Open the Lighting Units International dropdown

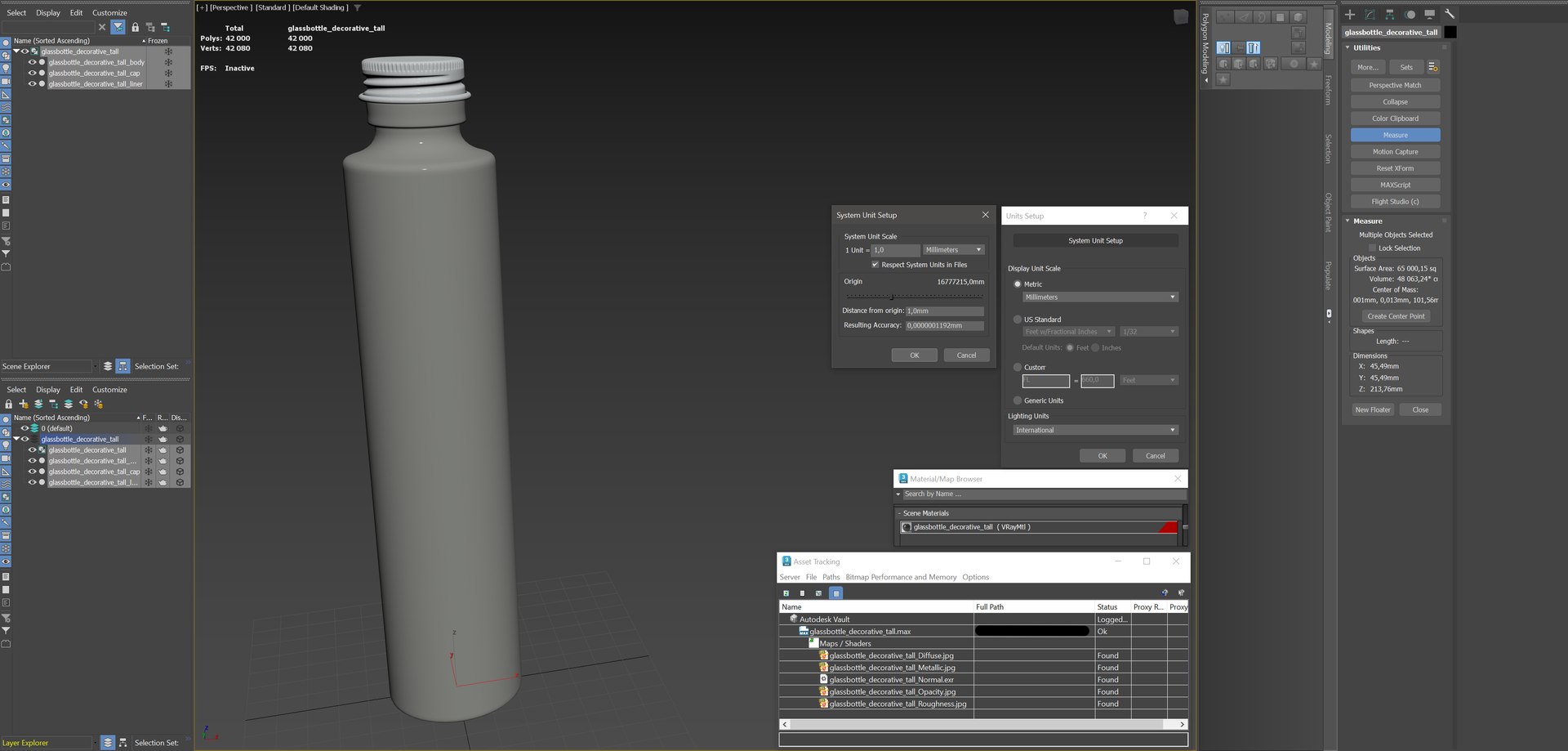pos(1095,430)
